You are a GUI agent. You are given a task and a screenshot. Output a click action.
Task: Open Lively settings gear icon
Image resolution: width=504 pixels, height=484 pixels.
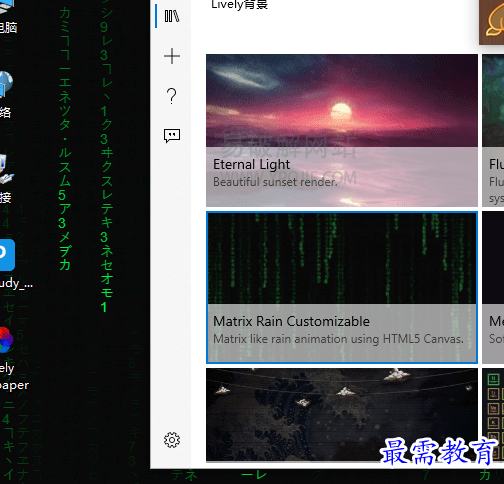pos(172,440)
